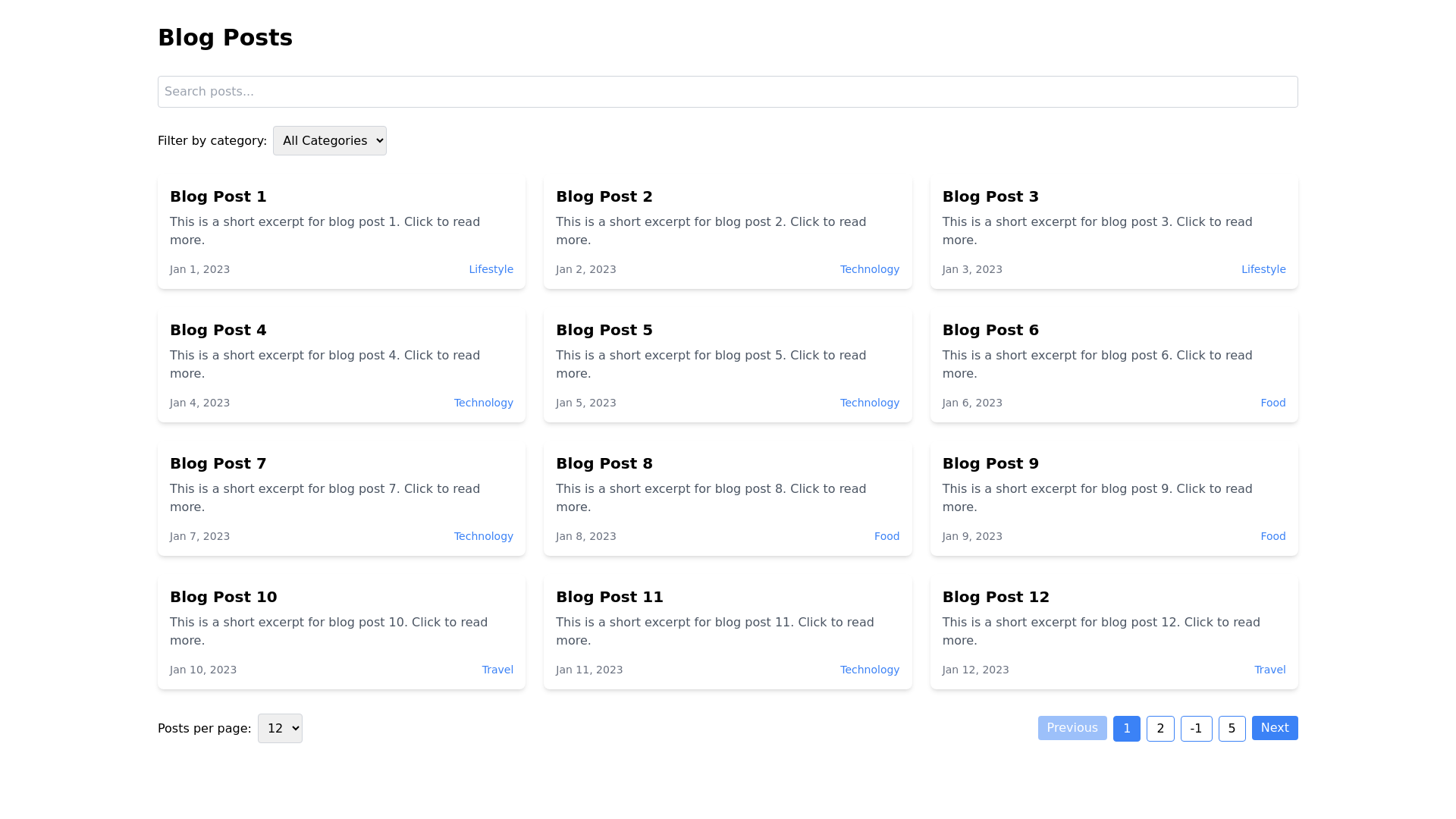This screenshot has height=819, width=1456.
Task: Click the Next page button
Action: tap(1274, 728)
